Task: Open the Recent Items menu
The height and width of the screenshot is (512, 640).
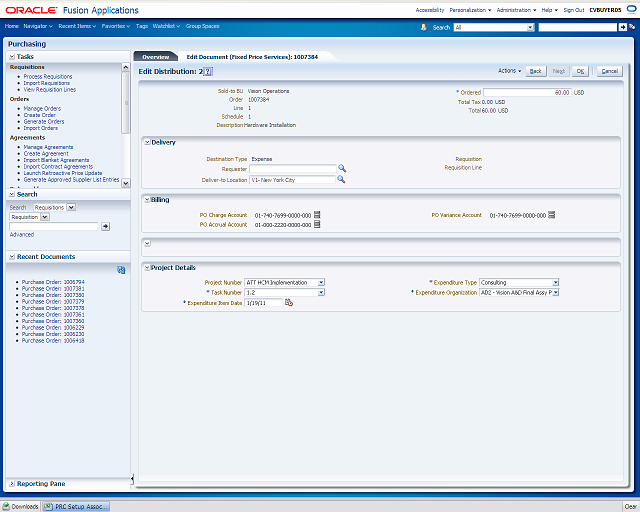Action: (77, 26)
